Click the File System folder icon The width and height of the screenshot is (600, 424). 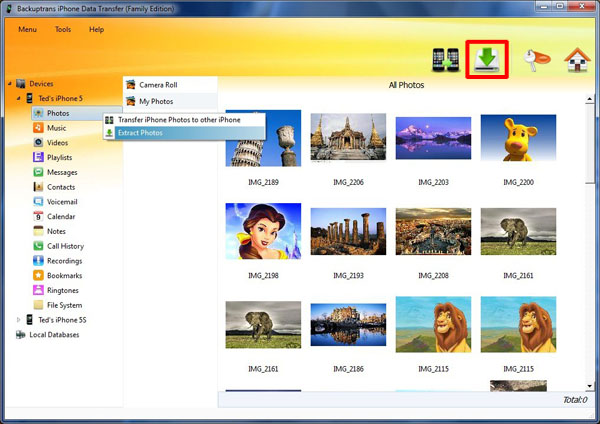click(38, 305)
